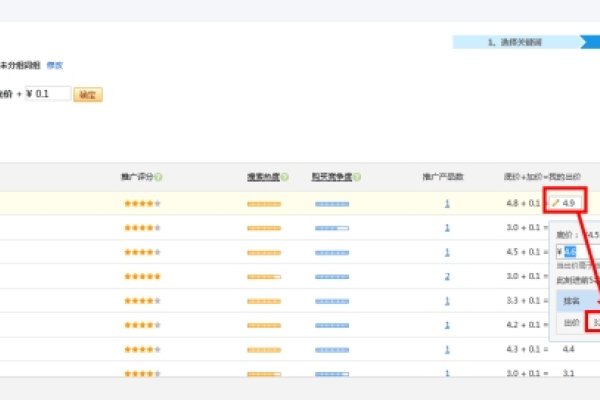The width and height of the screenshot is (600, 400).
Task: Click the five-star rating in the table
Action: point(142,276)
